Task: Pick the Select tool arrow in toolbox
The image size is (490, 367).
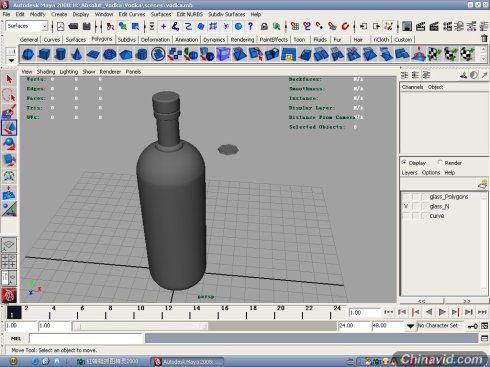Action: click(x=9, y=79)
